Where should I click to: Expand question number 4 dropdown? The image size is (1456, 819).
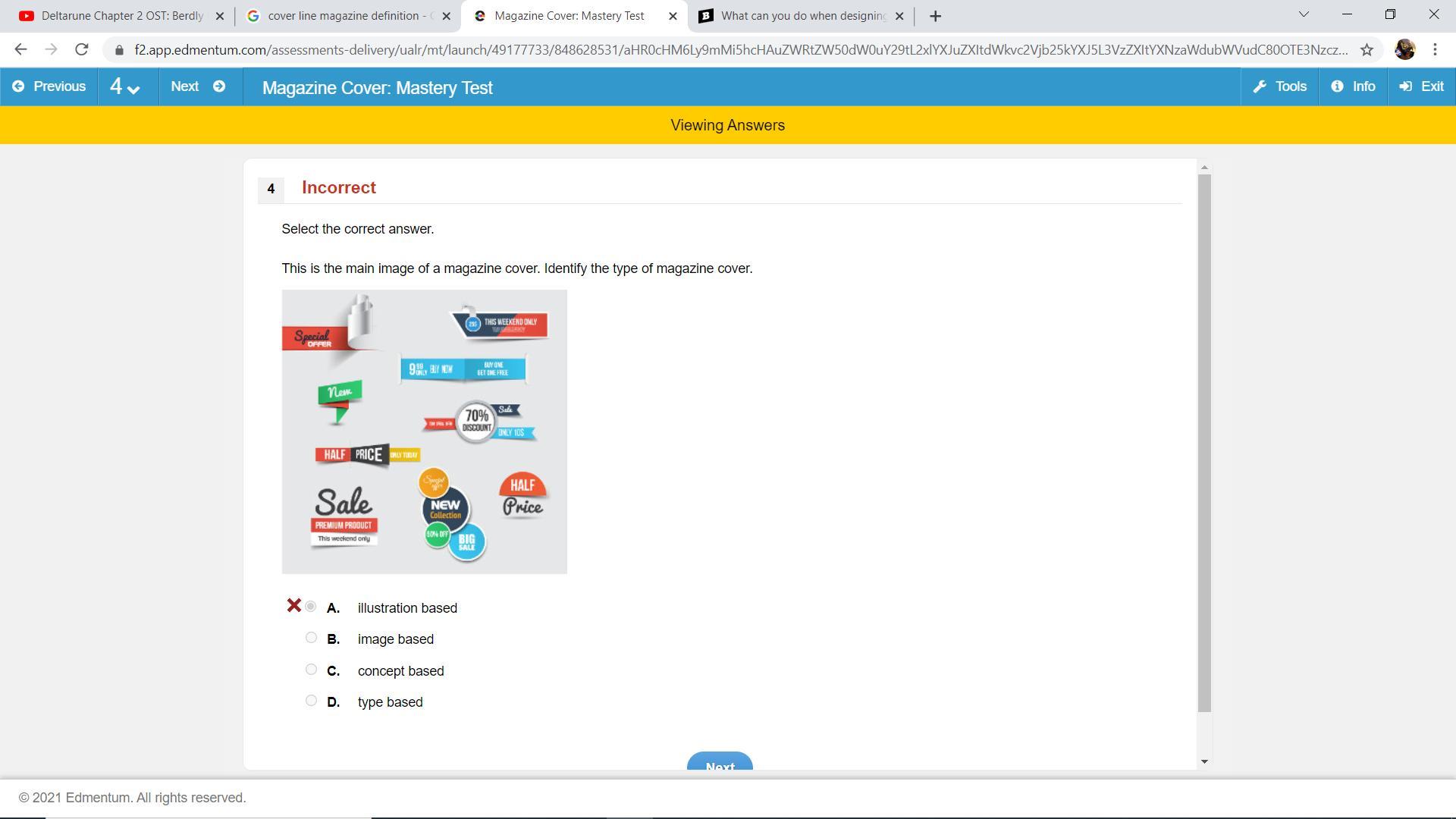[125, 86]
